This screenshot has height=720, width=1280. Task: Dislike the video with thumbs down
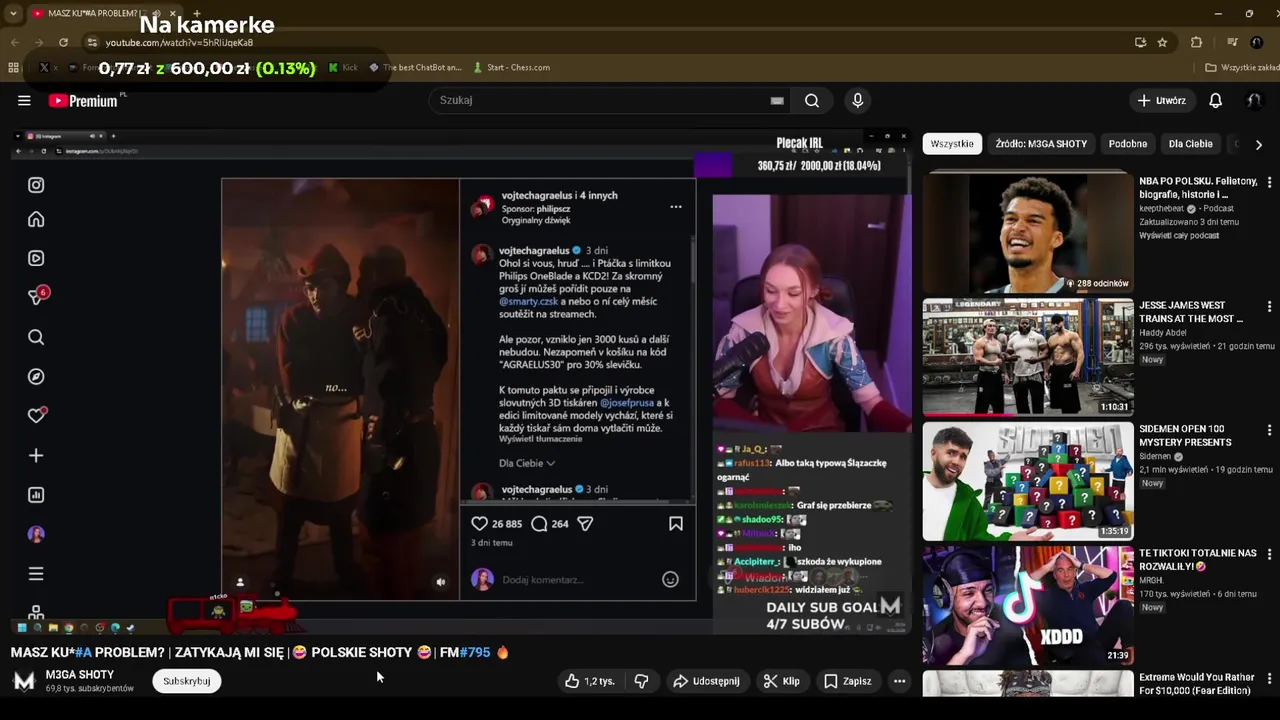(x=641, y=681)
